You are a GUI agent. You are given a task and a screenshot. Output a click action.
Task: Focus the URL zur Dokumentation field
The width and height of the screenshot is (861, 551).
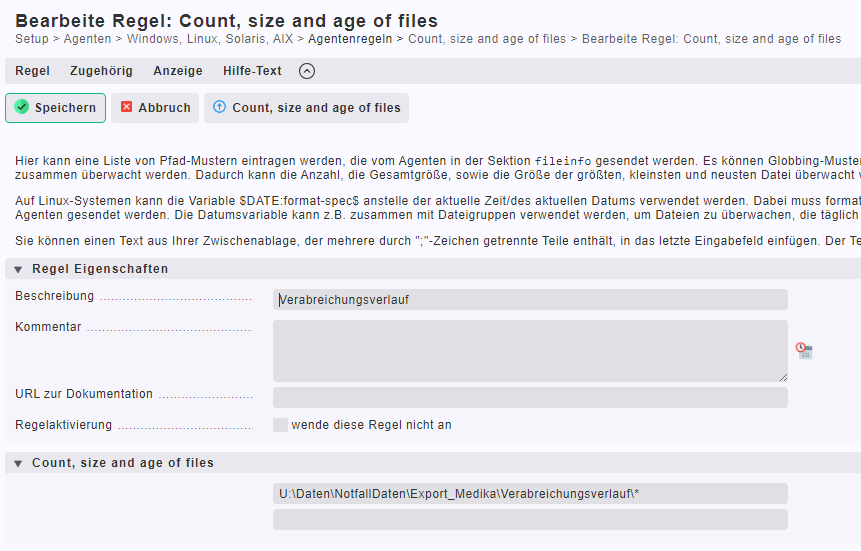[530, 397]
